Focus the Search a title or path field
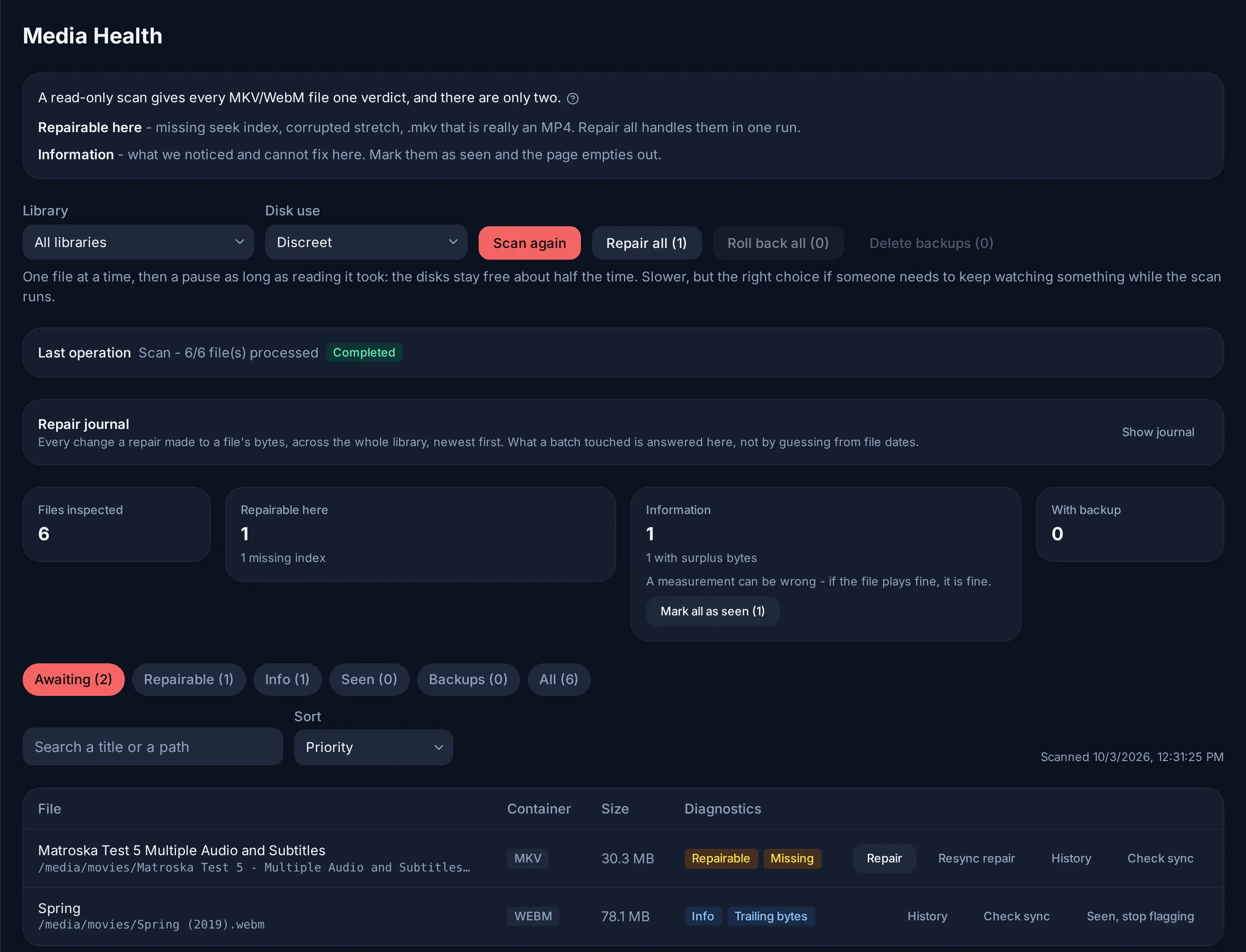 [x=152, y=747]
